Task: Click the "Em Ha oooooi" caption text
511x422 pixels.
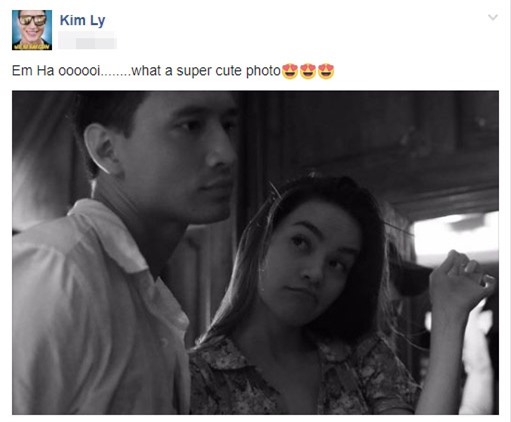Action: tap(56, 71)
